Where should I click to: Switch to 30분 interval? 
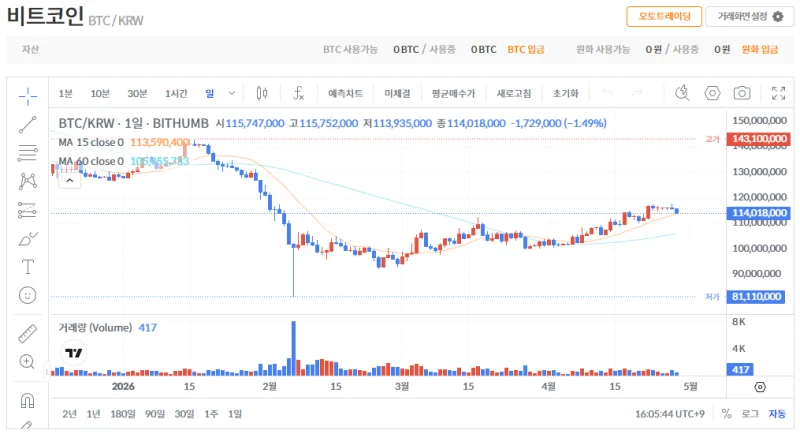coord(137,93)
